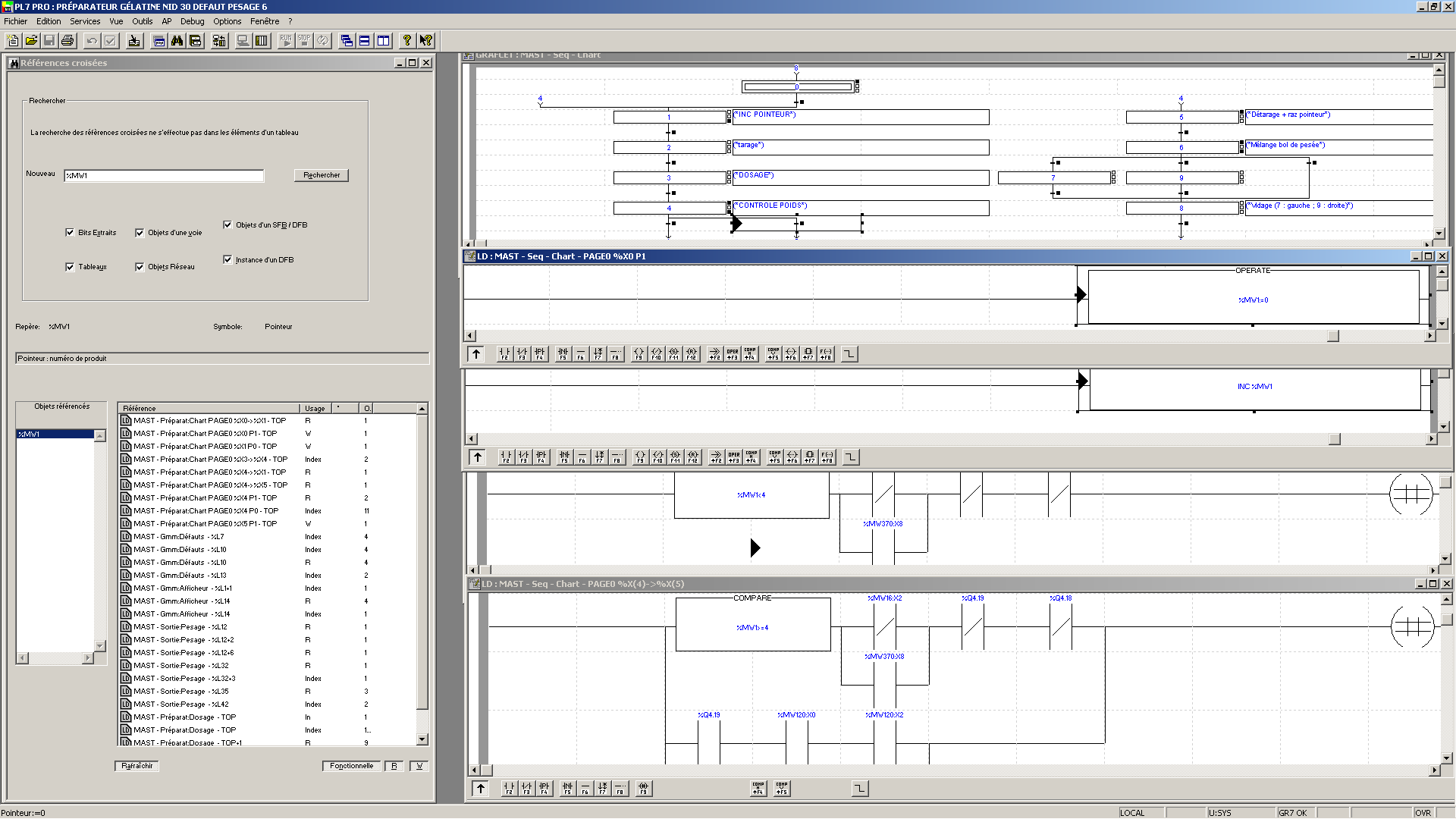Image resolution: width=1456 pixels, height=819 pixels.
Task: Open the Debug menu
Action: (x=192, y=21)
